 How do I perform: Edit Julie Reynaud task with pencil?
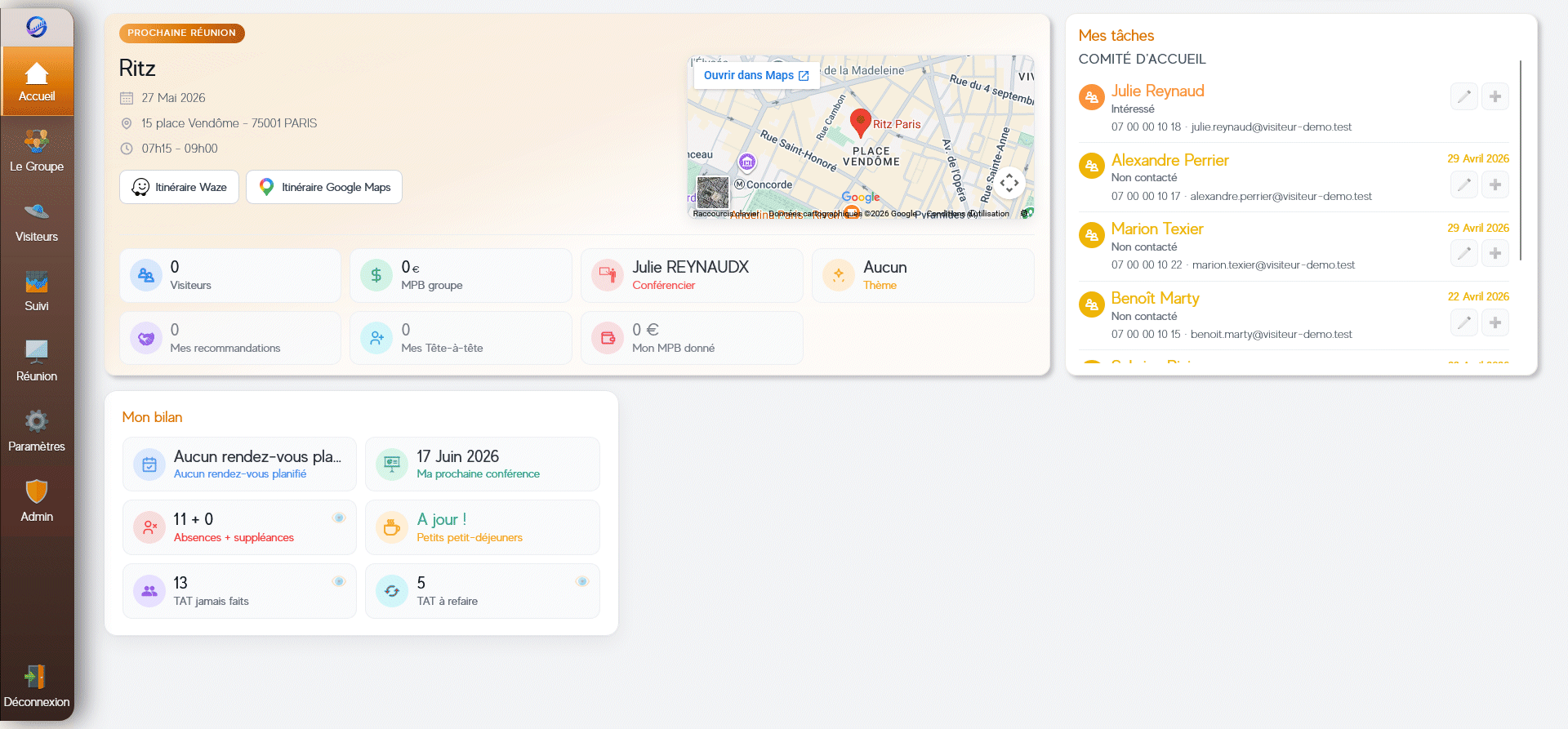[x=1464, y=96]
